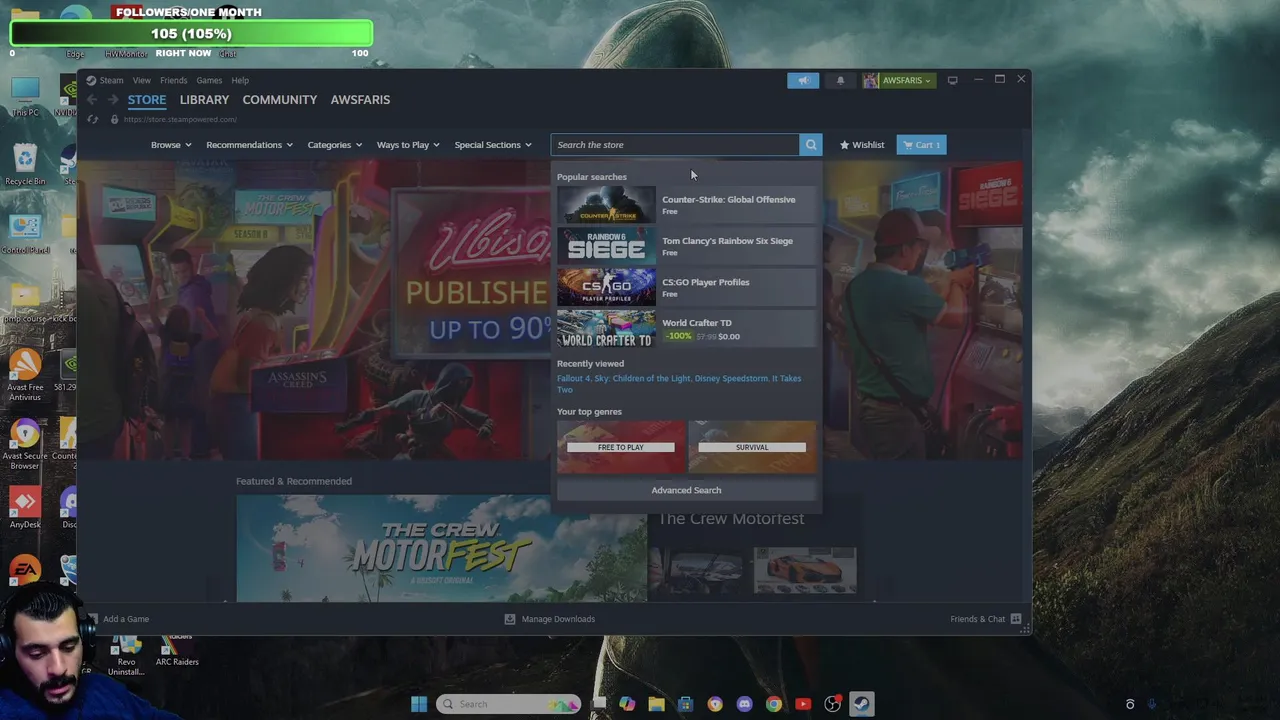Screen dimensions: 1280x720
Task: Click the recently viewed games links
Action: (679, 384)
